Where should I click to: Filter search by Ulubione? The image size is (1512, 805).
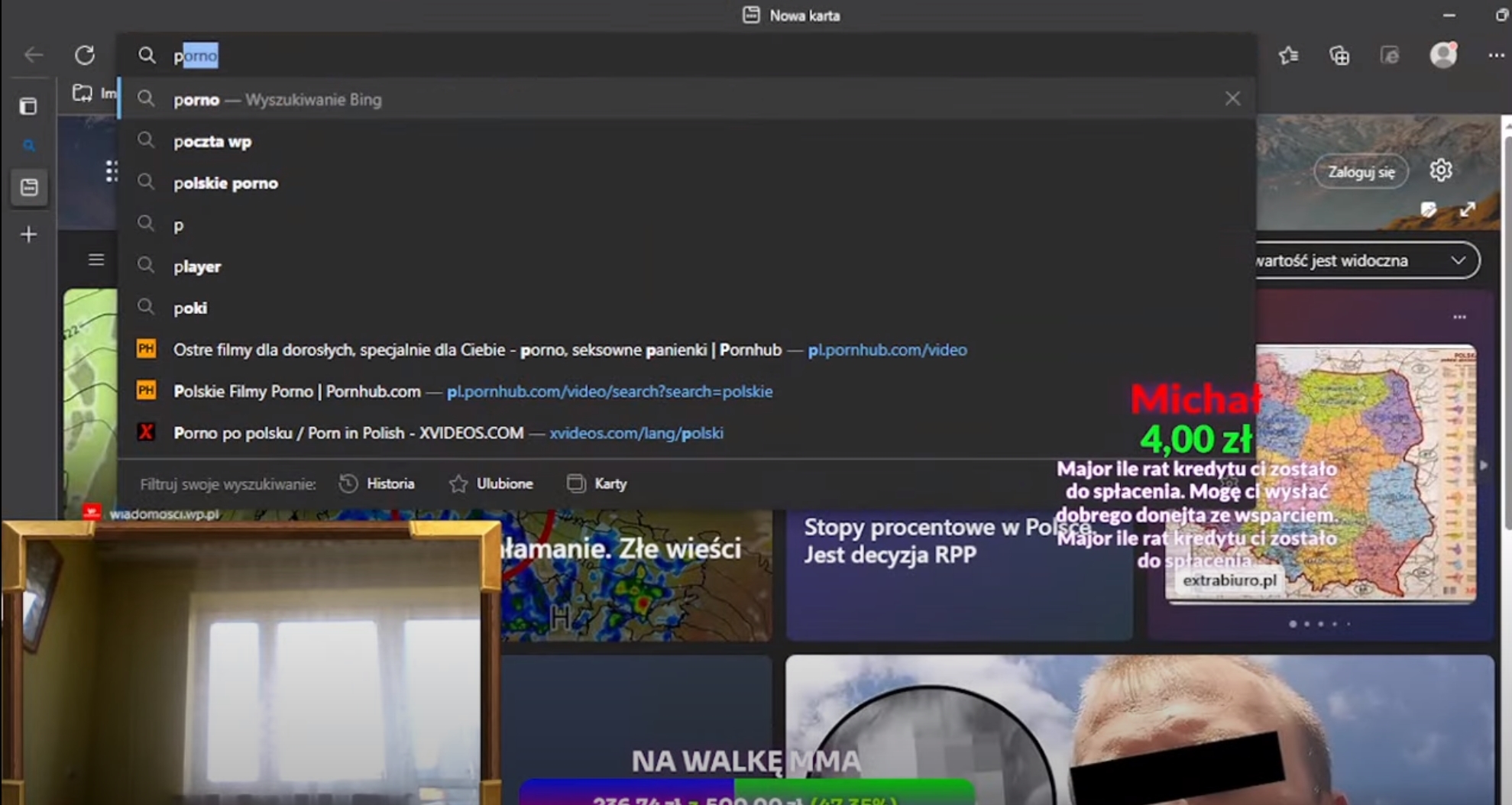(491, 483)
